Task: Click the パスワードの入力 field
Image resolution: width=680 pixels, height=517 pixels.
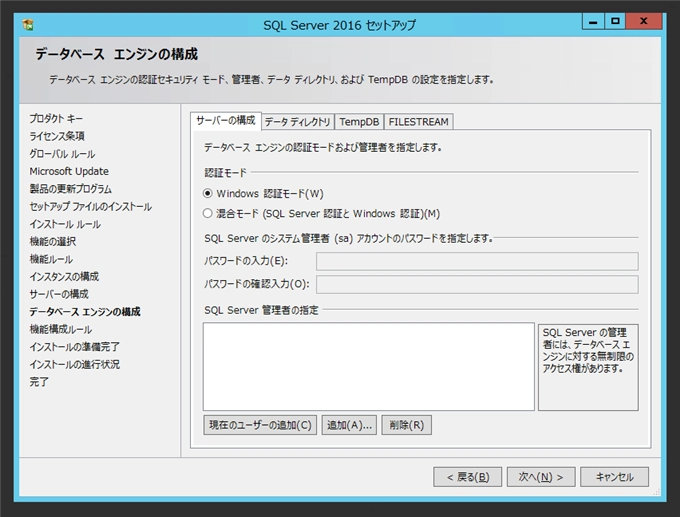Action: [477, 261]
